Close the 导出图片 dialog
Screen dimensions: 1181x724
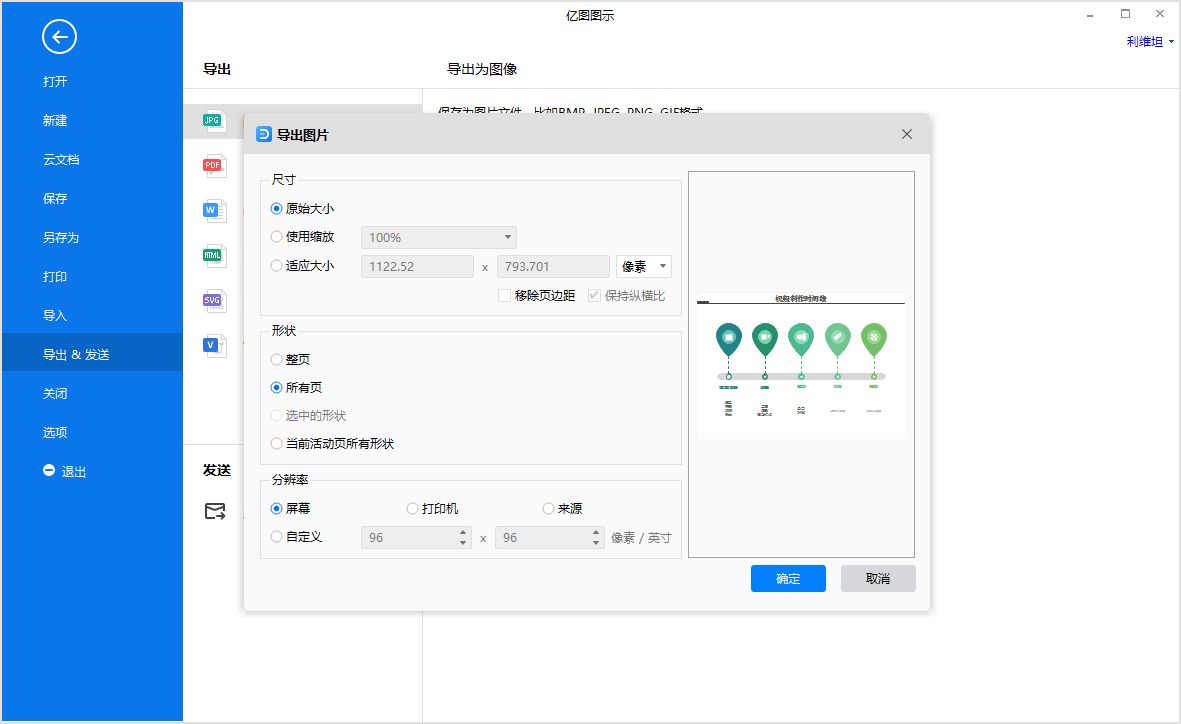click(907, 134)
